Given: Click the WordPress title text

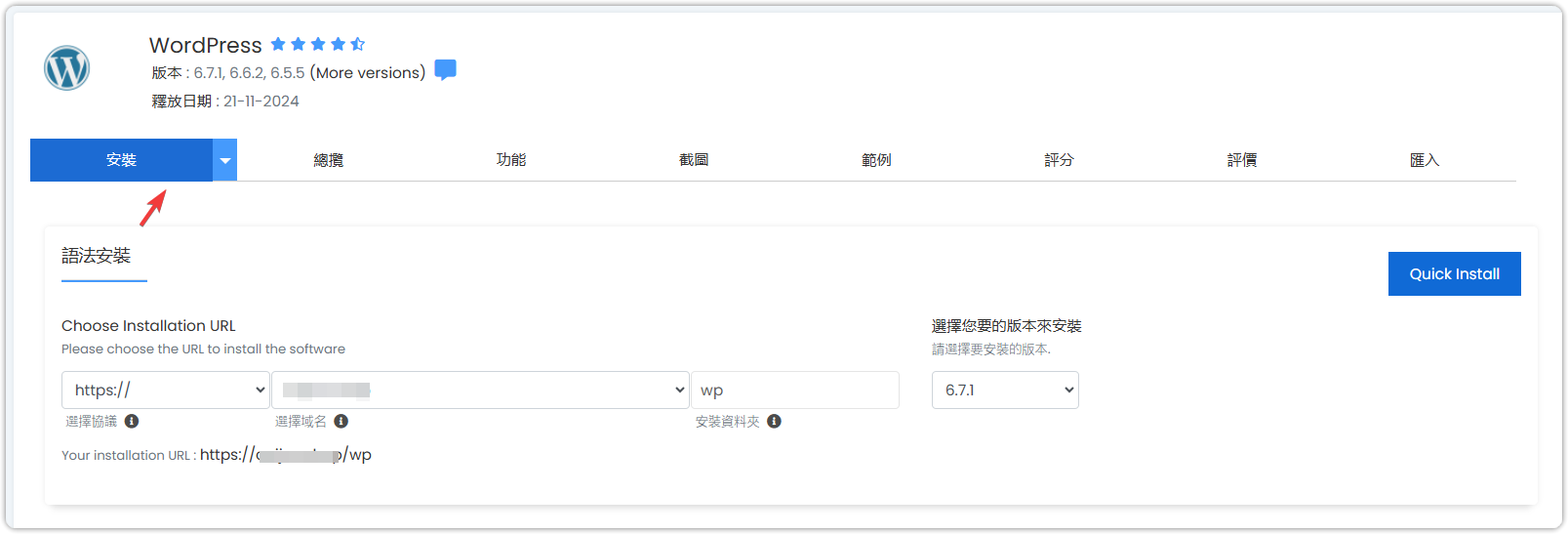Looking at the screenshot, I should [206, 45].
